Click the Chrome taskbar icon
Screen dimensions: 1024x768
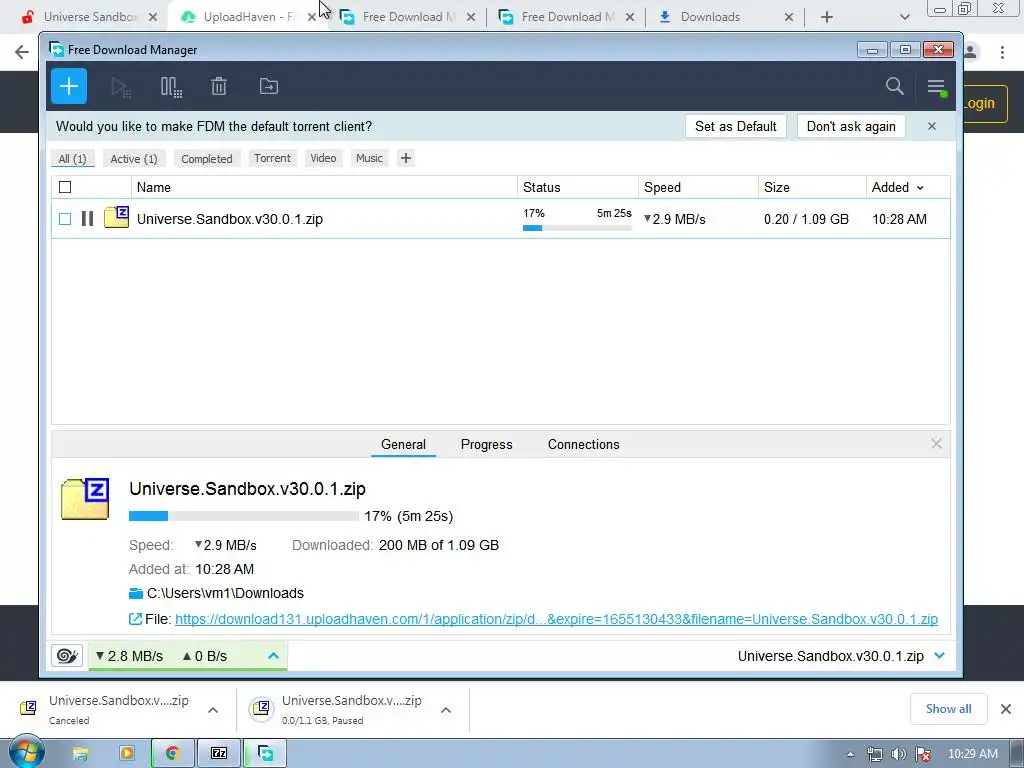pyautogui.click(x=172, y=754)
